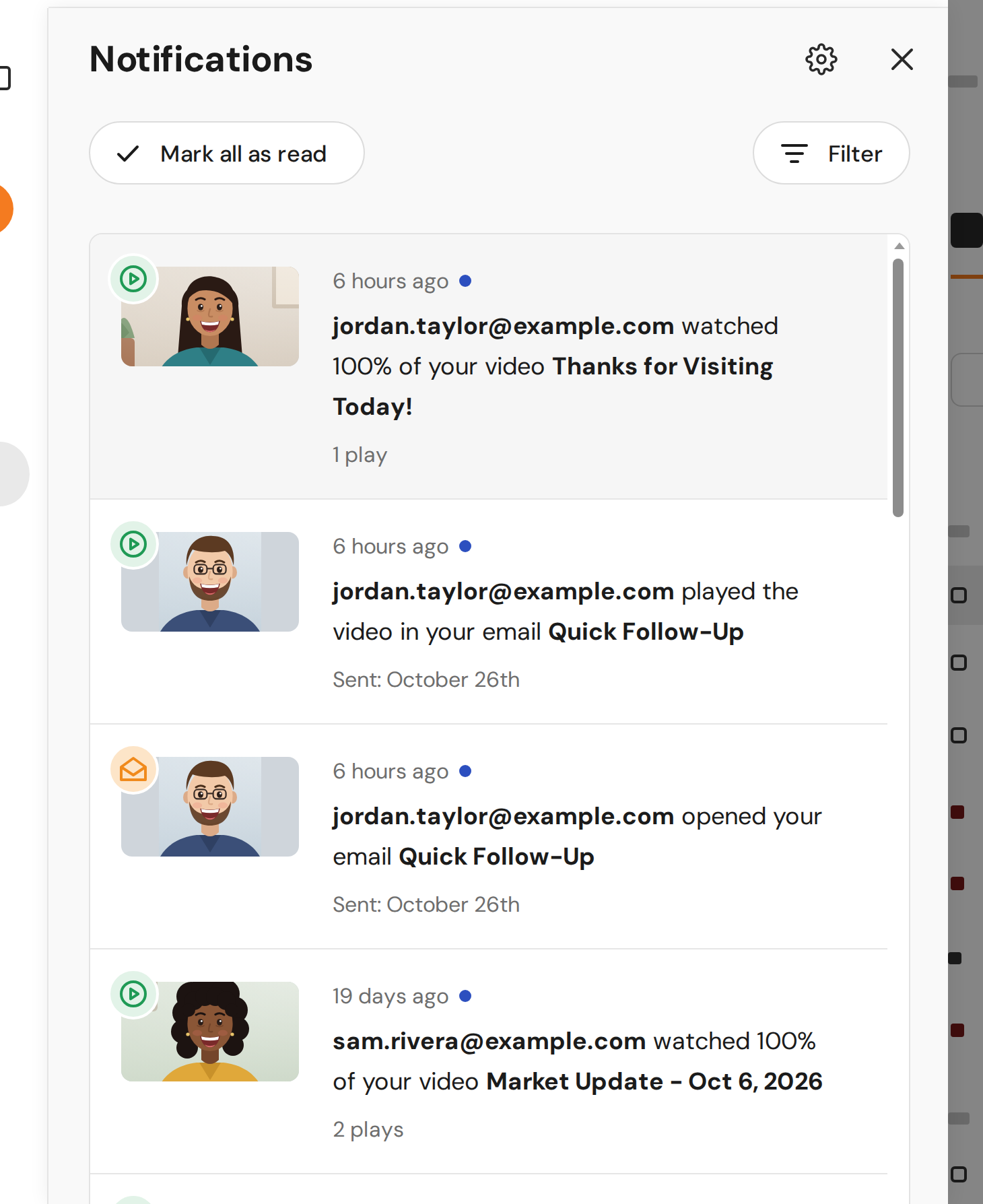The height and width of the screenshot is (1204, 983).
Task: Open "Quick Follow-Up" in the "opened your email" notification
Action: (x=497, y=857)
